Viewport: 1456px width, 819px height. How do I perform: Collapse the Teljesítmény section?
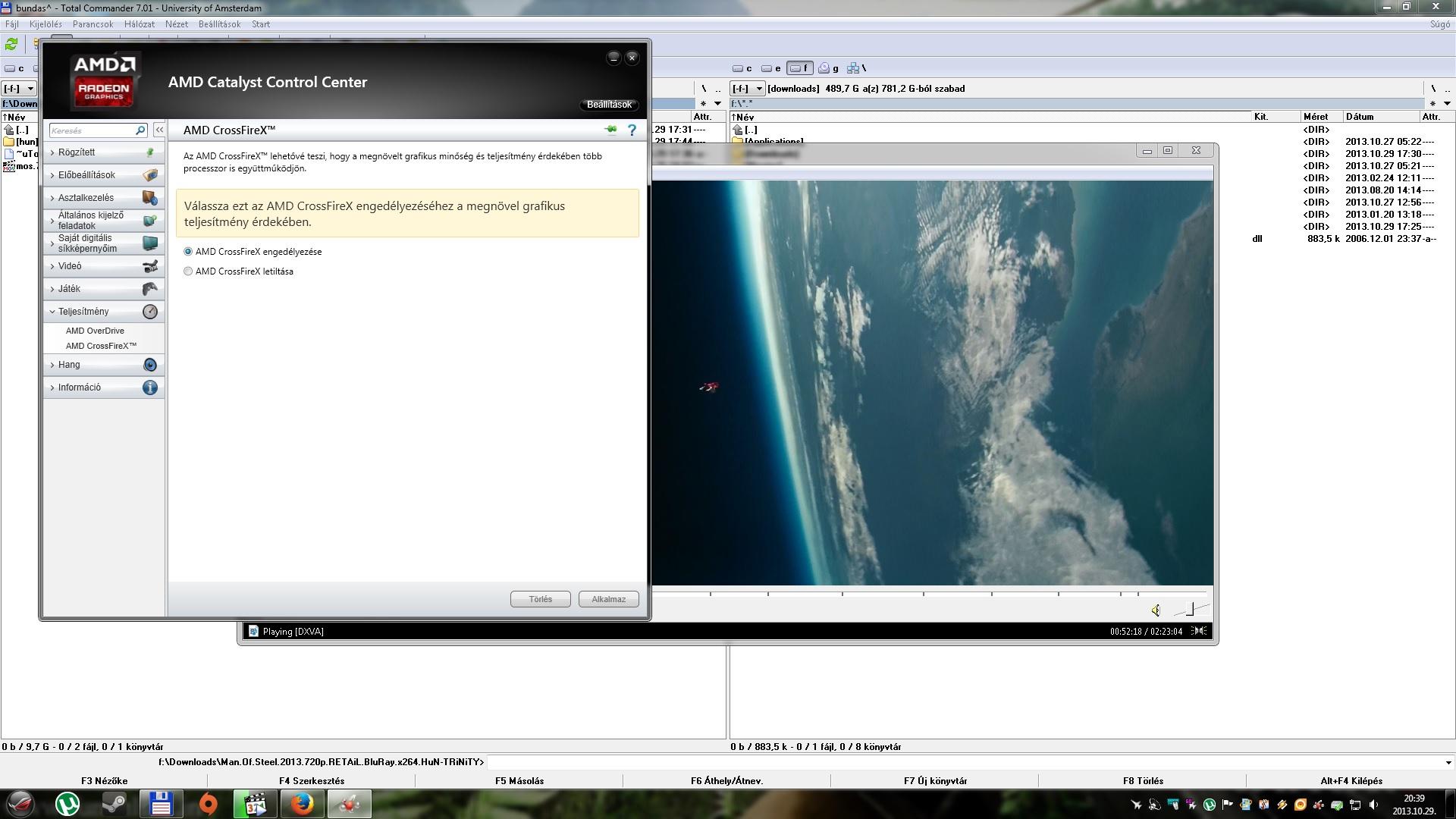tap(83, 312)
